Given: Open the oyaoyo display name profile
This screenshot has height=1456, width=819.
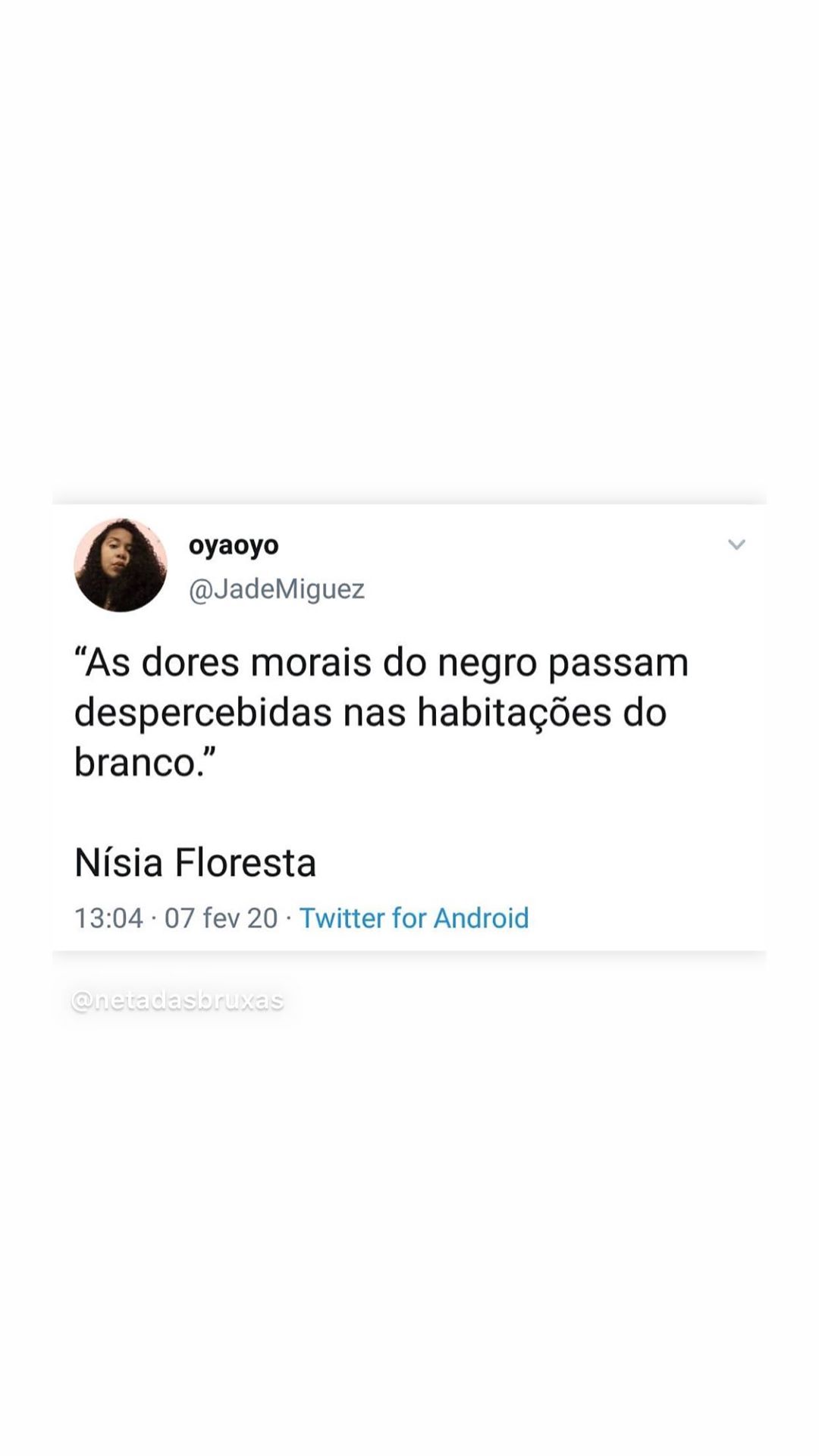Looking at the screenshot, I should (234, 545).
